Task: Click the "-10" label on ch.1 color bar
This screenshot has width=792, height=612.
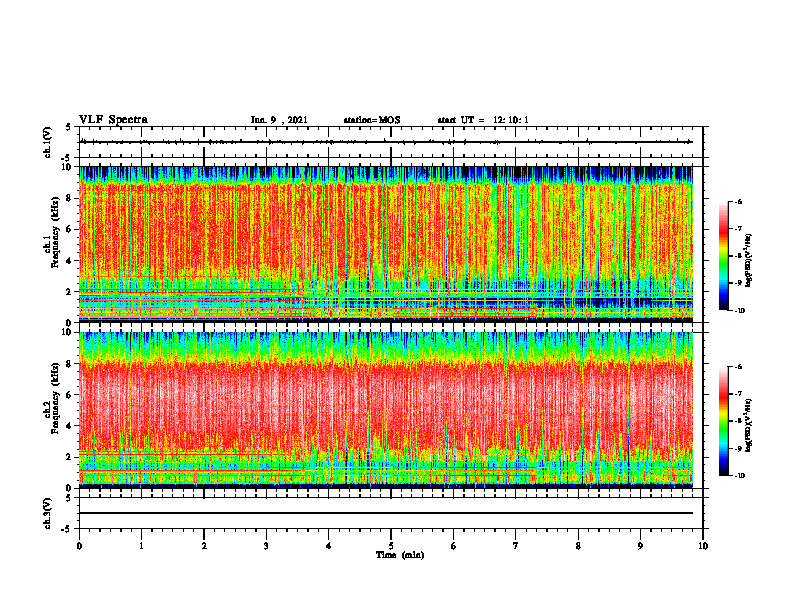Action: (740, 310)
